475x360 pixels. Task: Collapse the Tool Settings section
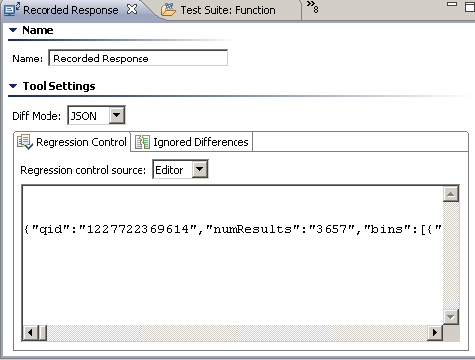point(13,86)
